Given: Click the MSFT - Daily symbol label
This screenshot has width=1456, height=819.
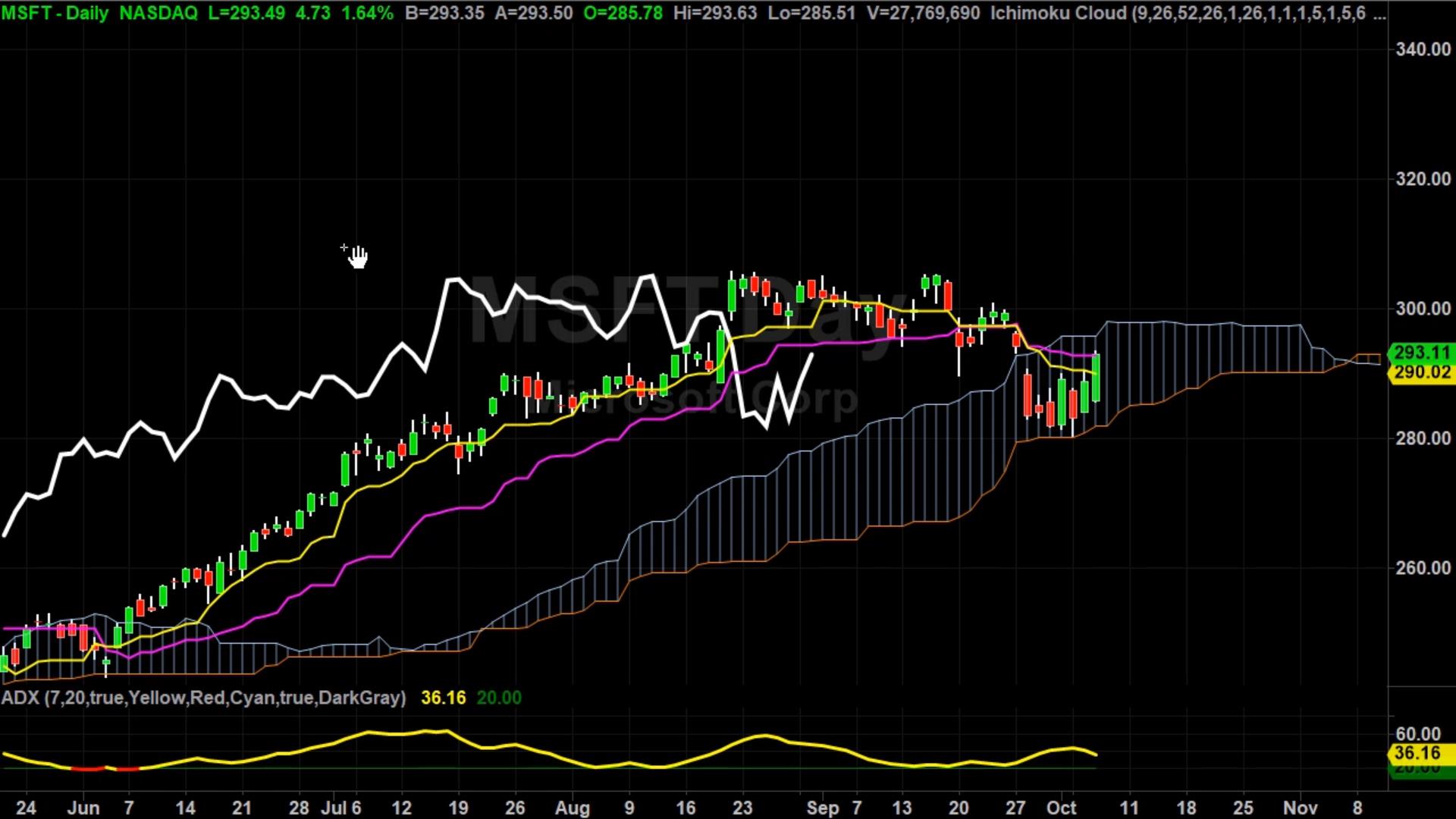Looking at the screenshot, I should click(55, 13).
